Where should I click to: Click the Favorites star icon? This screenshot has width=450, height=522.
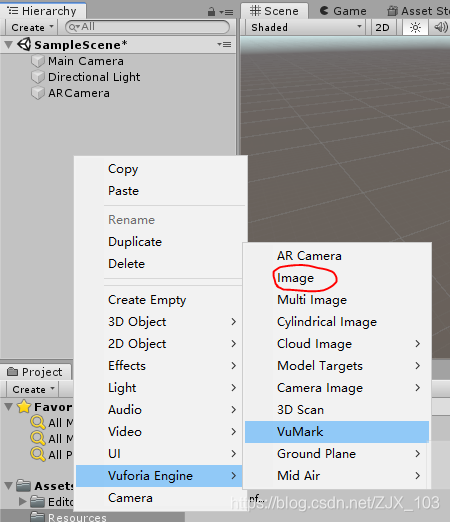click(x=24, y=407)
